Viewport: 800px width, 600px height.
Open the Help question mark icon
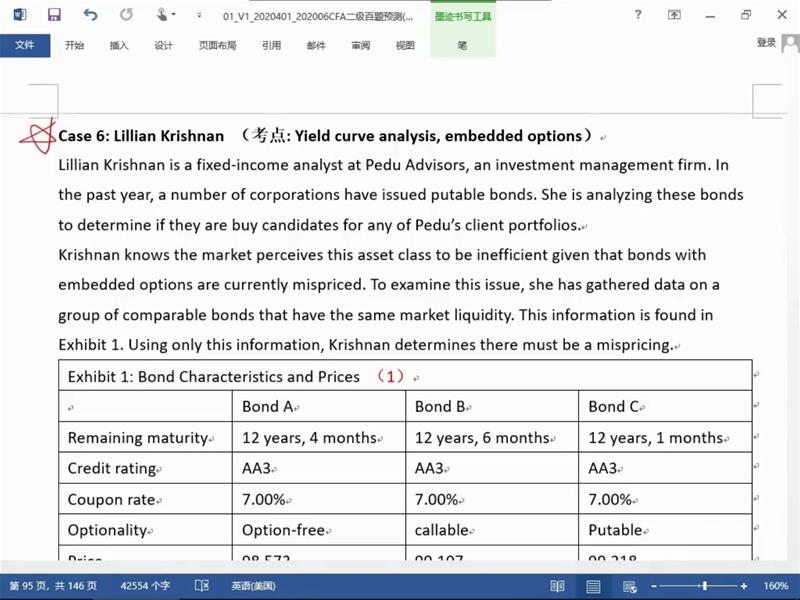click(x=638, y=15)
